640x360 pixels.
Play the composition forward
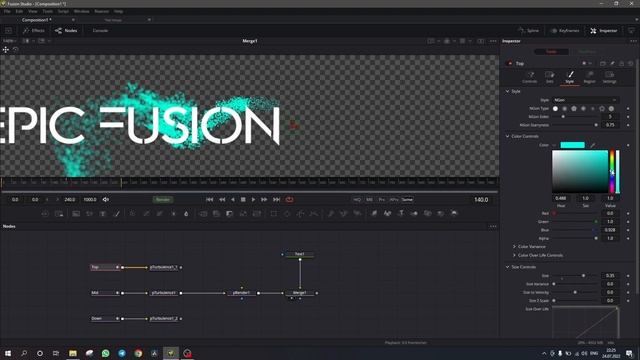[253, 200]
